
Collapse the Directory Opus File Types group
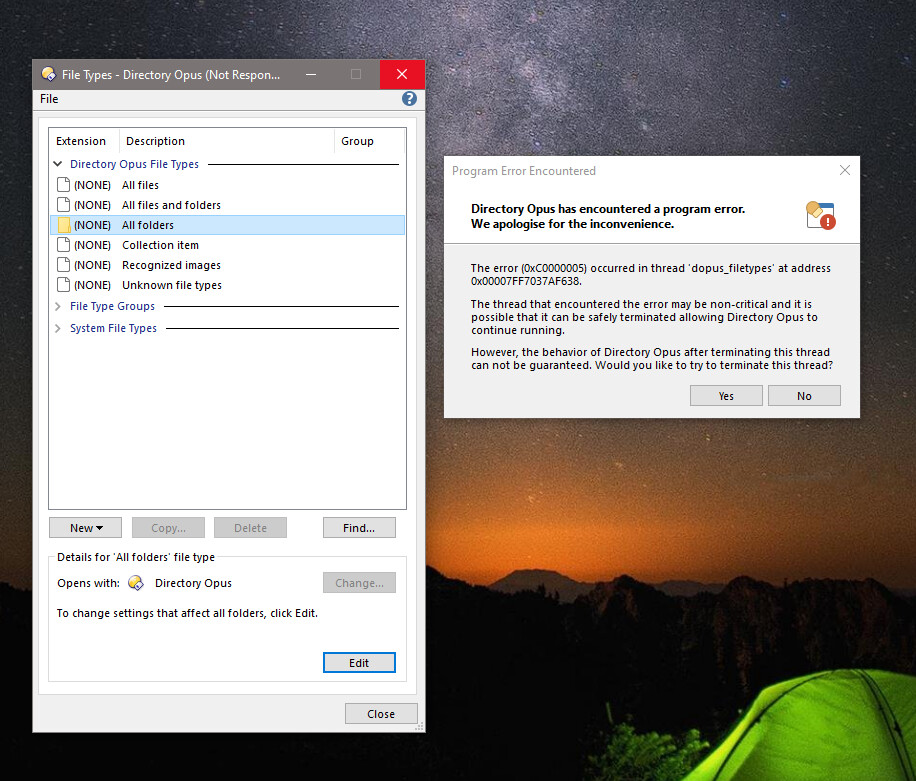[57, 164]
